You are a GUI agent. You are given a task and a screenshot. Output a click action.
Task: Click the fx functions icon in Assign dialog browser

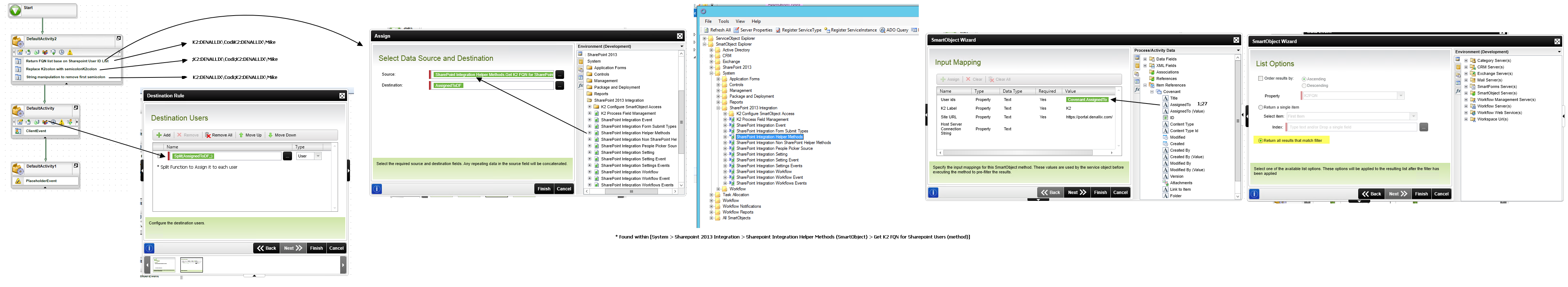point(581,86)
